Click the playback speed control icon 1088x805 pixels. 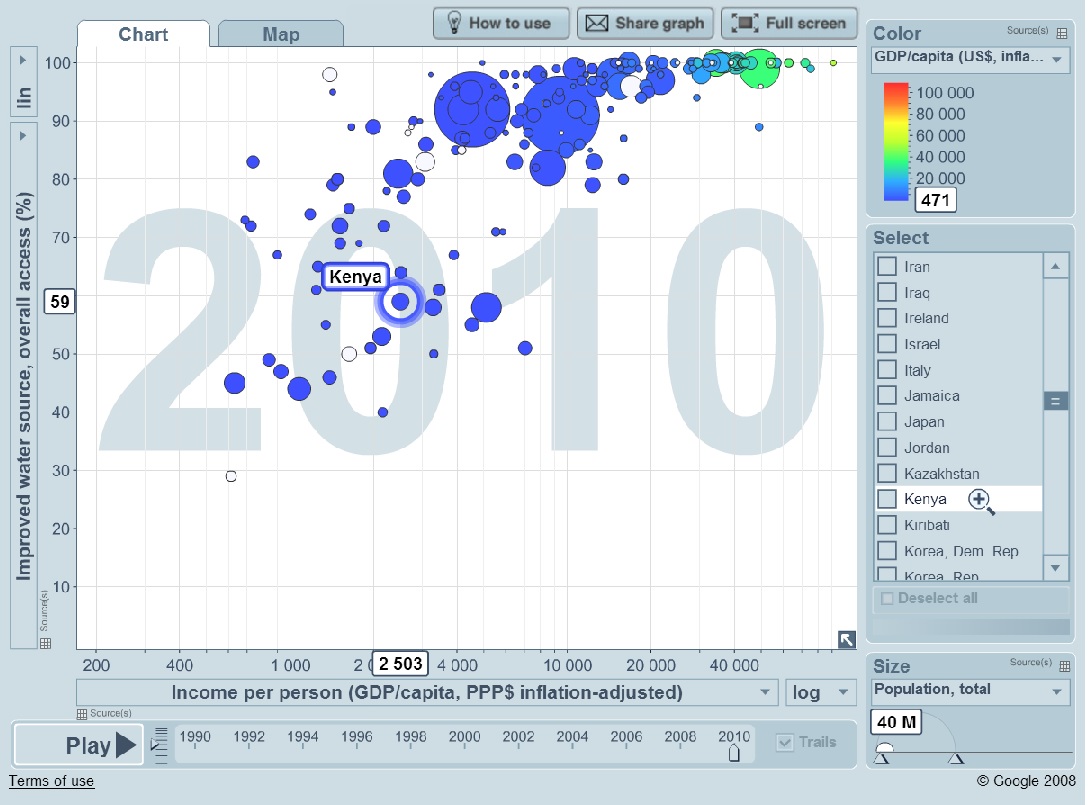160,746
